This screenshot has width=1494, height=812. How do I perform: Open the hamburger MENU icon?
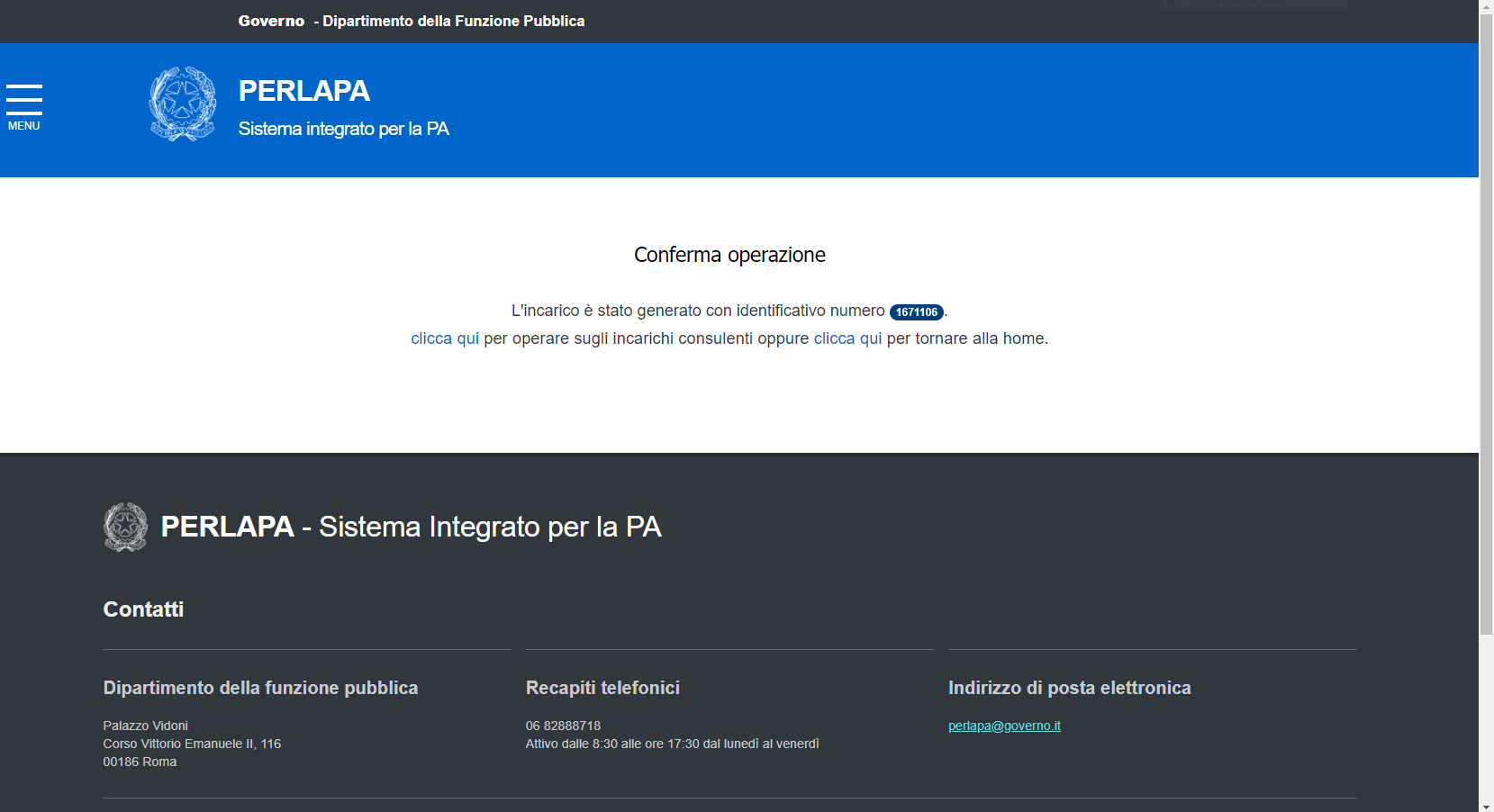pos(24,106)
